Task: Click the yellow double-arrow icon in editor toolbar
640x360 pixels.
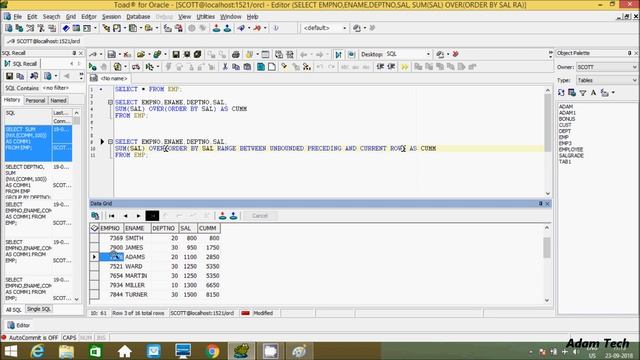Action: coord(404,67)
